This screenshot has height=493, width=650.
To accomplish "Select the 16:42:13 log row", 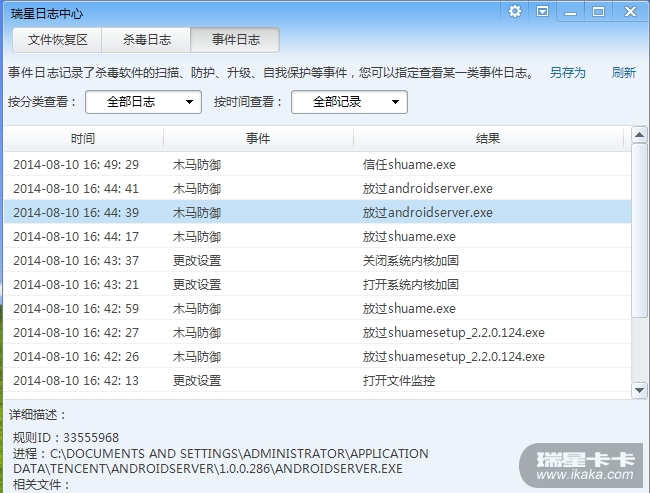I will point(318,381).
